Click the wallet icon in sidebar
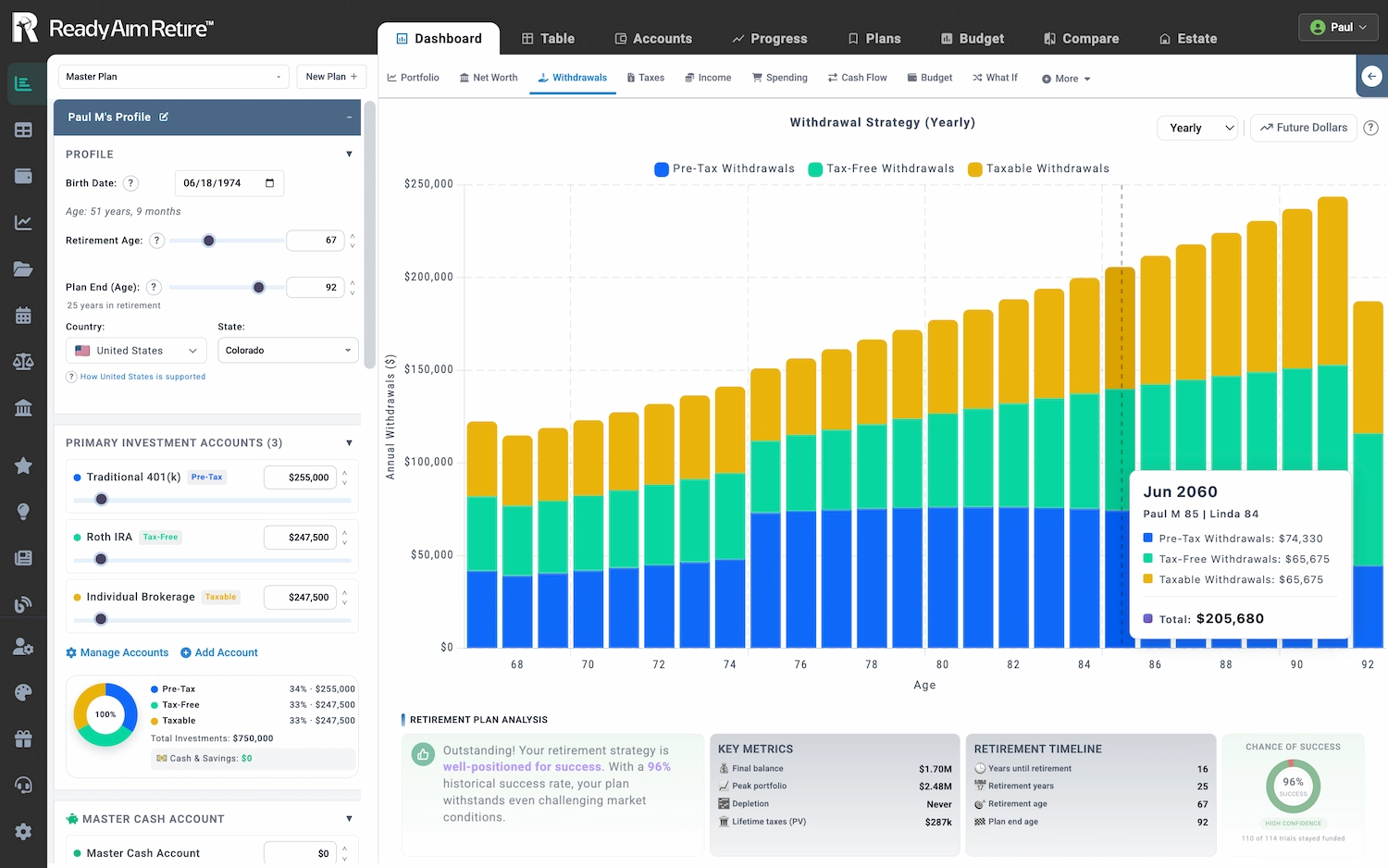Image resolution: width=1388 pixels, height=868 pixels. (x=23, y=176)
